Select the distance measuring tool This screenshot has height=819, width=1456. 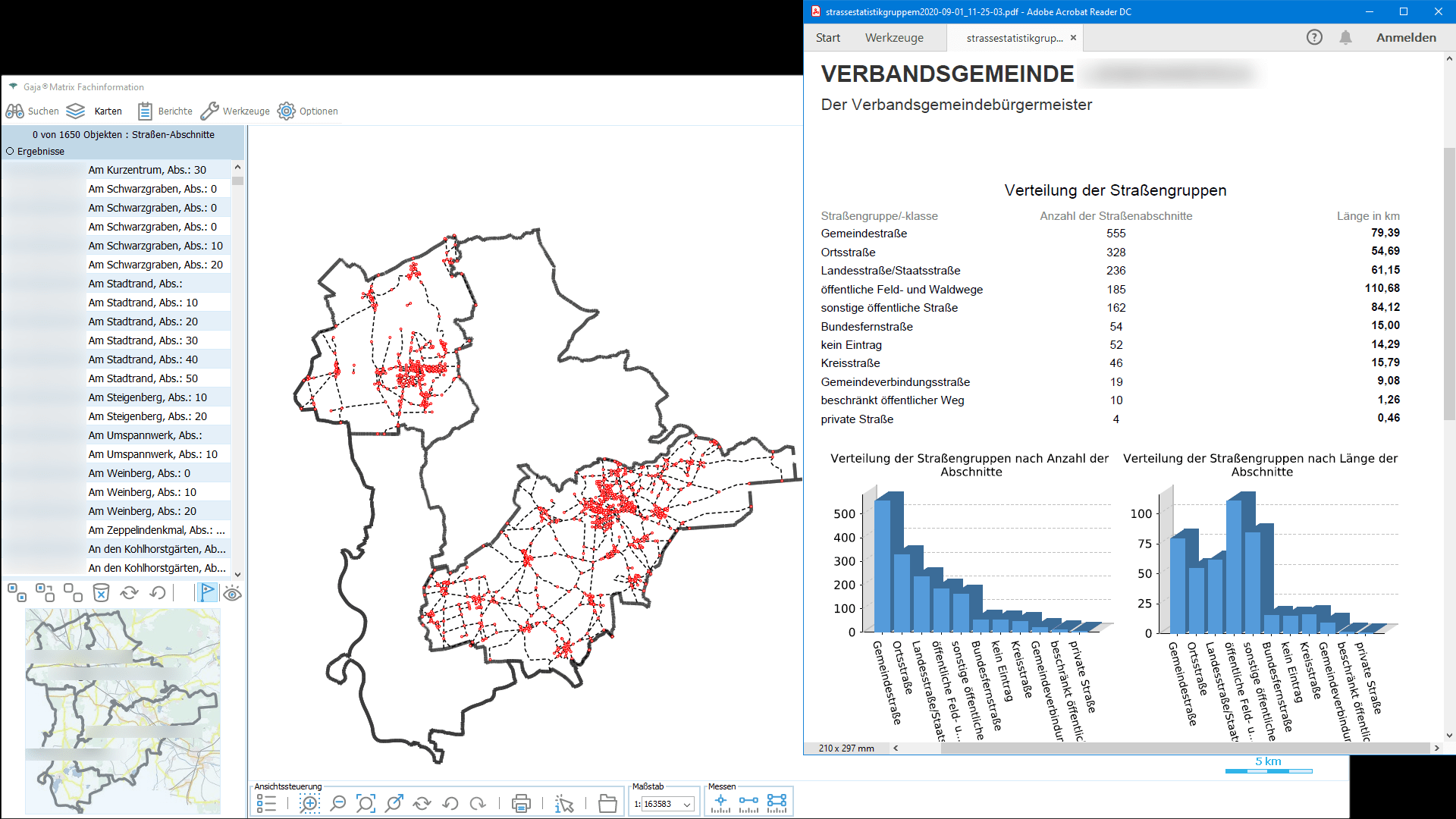click(x=748, y=802)
